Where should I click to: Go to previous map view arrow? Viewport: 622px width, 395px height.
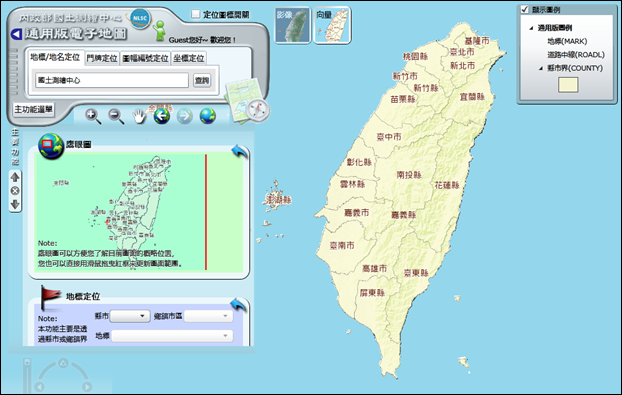162,116
